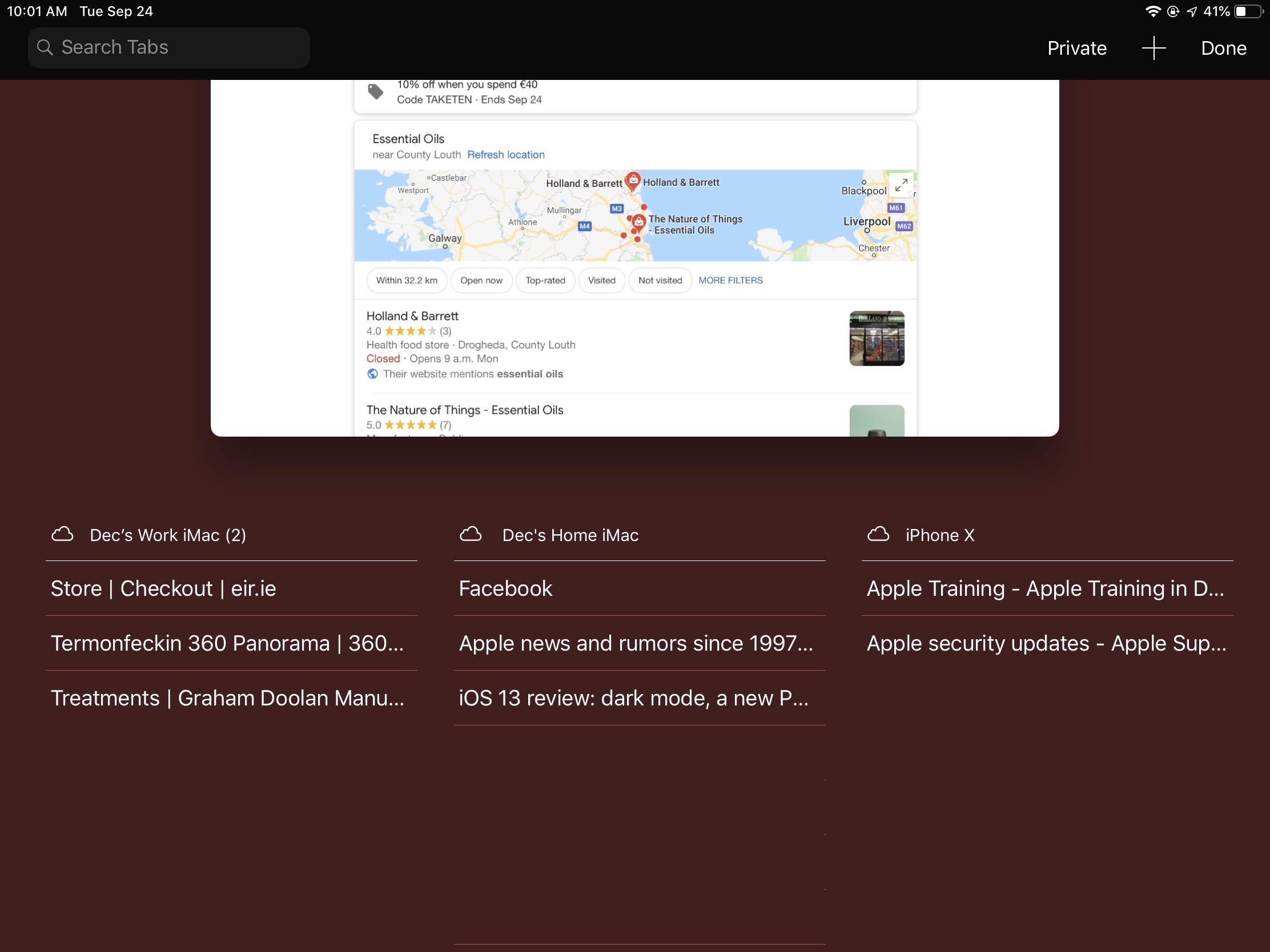Open the Holland & Barrett listing title
The height and width of the screenshot is (952, 1270).
412,316
